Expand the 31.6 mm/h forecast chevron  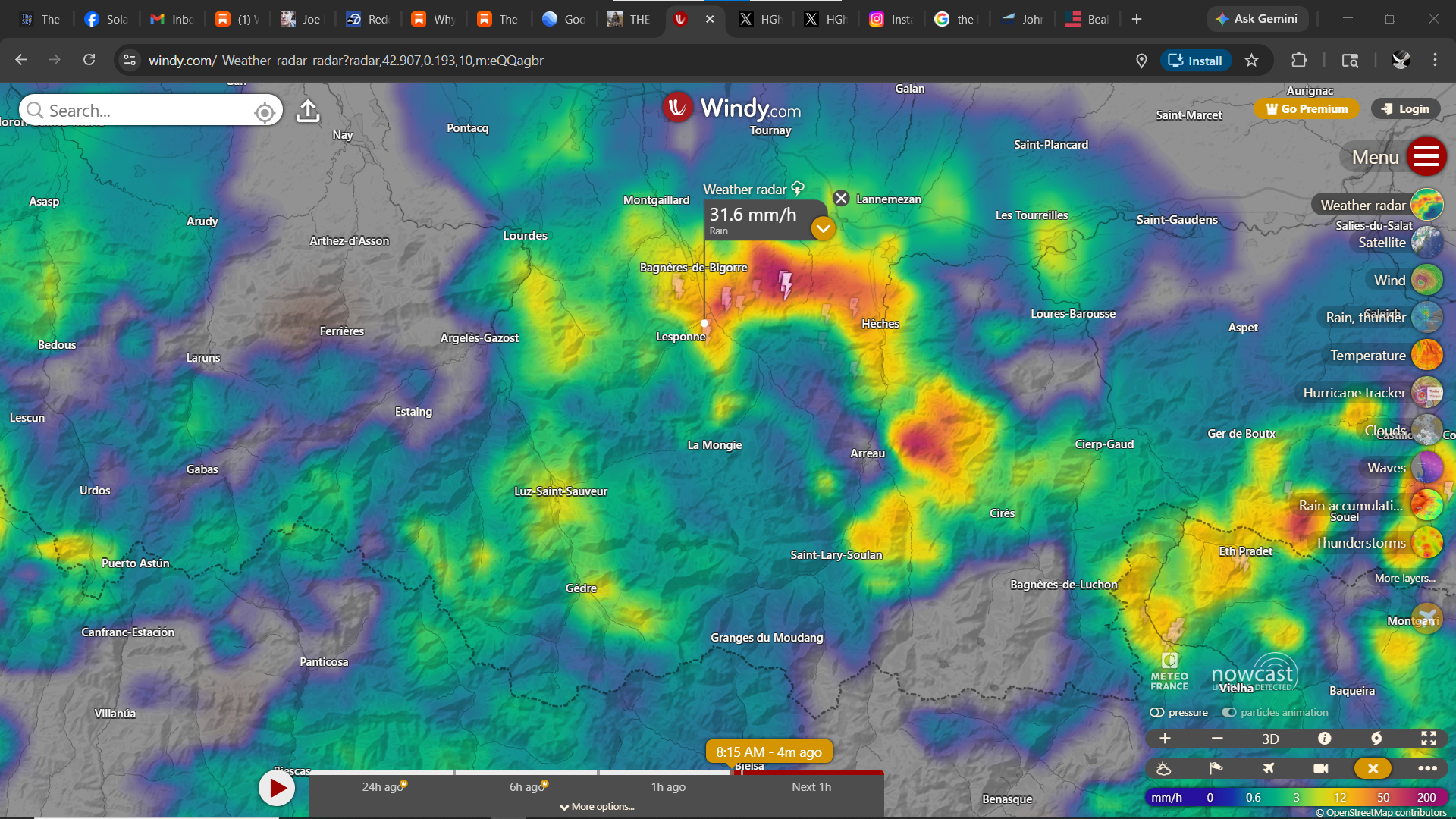[x=823, y=228]
